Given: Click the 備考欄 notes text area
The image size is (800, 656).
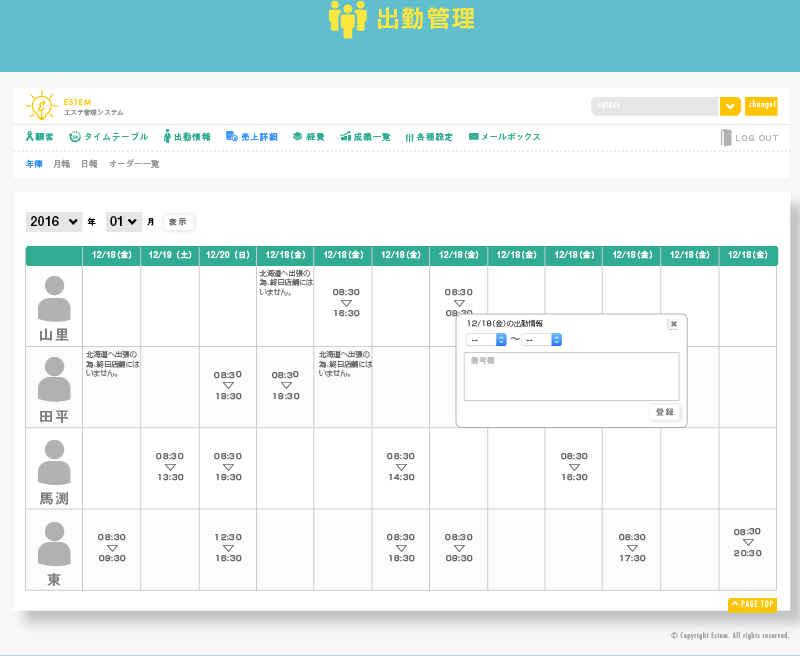Looking at the screenshot, I should (x=571, y=377).
